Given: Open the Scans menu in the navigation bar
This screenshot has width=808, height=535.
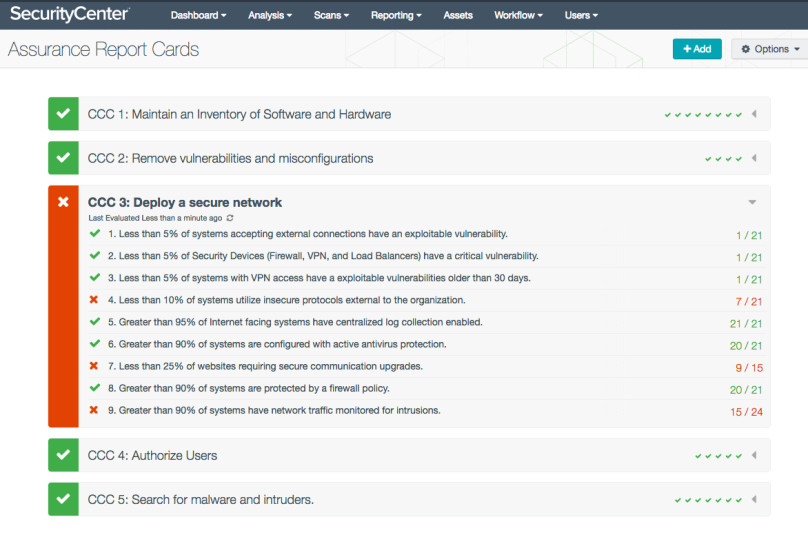Looking at the screenshot, I should pos(331,15).
